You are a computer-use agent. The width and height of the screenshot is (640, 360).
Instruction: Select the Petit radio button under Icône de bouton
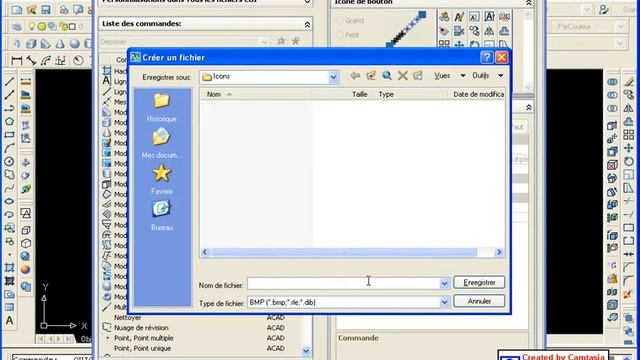pyautogui.click(x=340, y=35)
